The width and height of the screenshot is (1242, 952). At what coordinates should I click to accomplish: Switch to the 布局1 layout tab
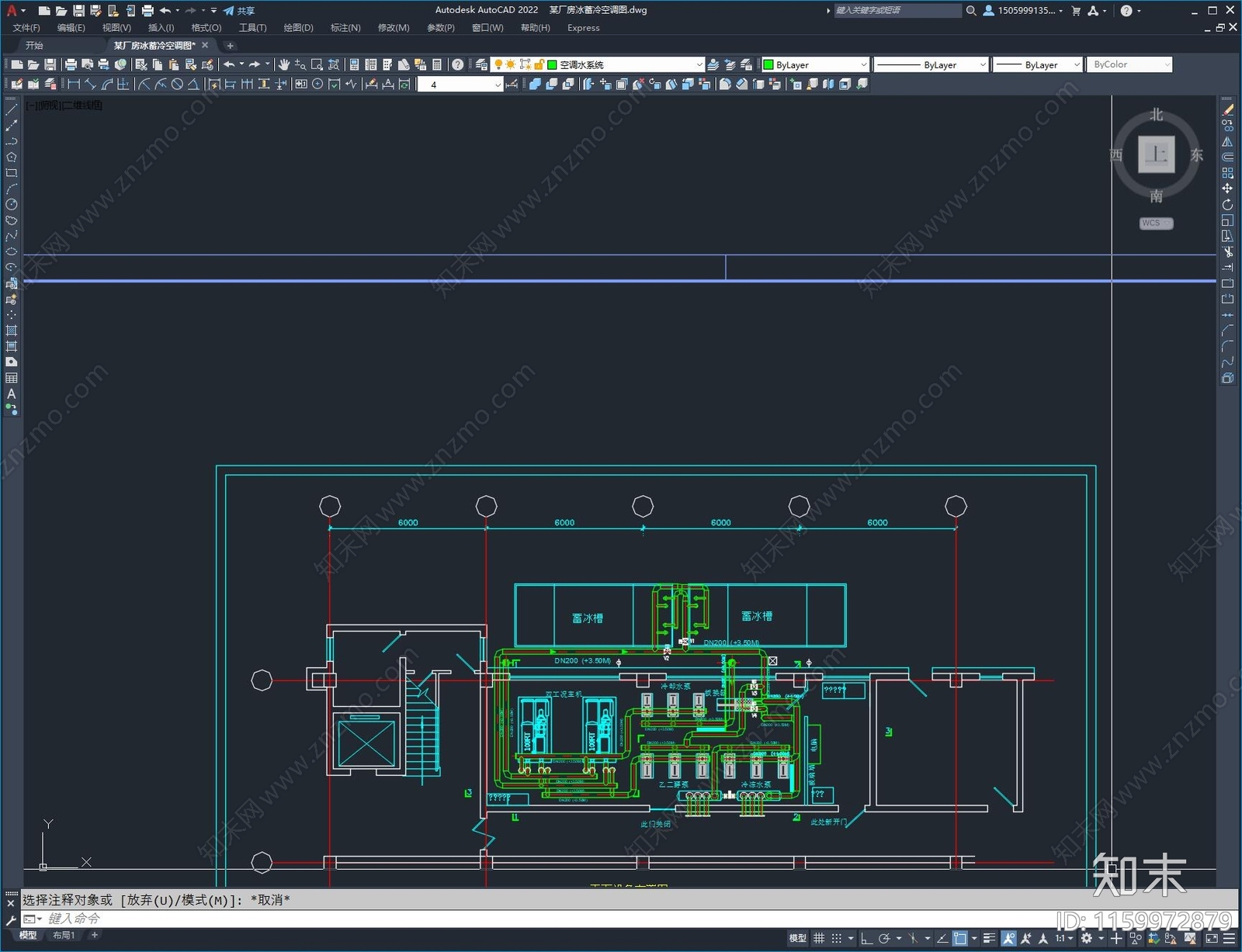[64, 936]
